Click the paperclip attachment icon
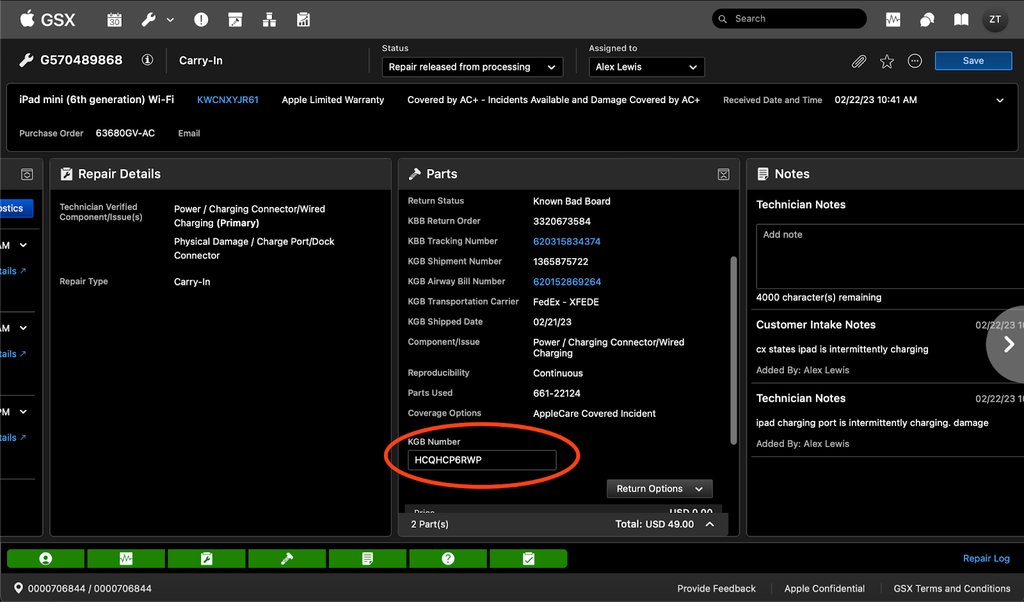The height and width of the screenshot is (602, 1024). click(859, 61)
